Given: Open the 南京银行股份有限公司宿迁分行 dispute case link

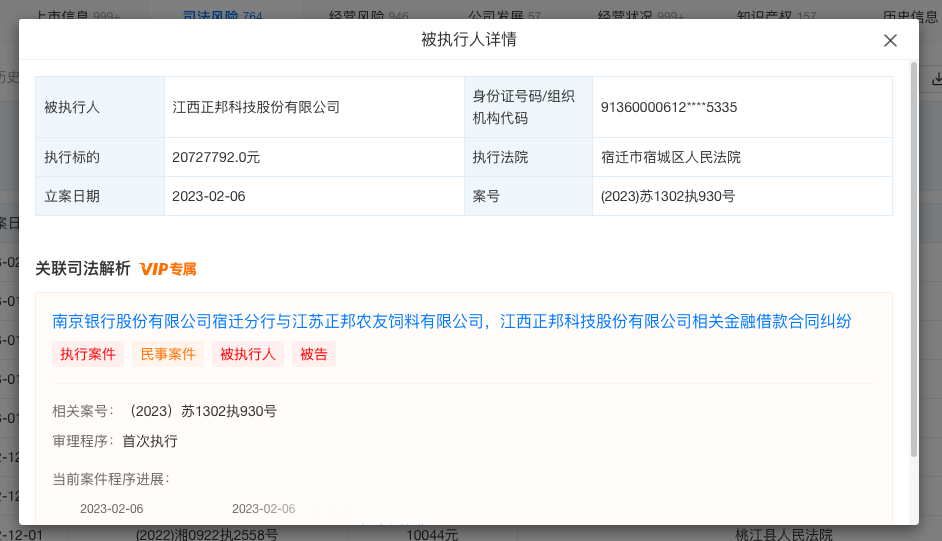Looking at the screenshot, I should (452, 321).
